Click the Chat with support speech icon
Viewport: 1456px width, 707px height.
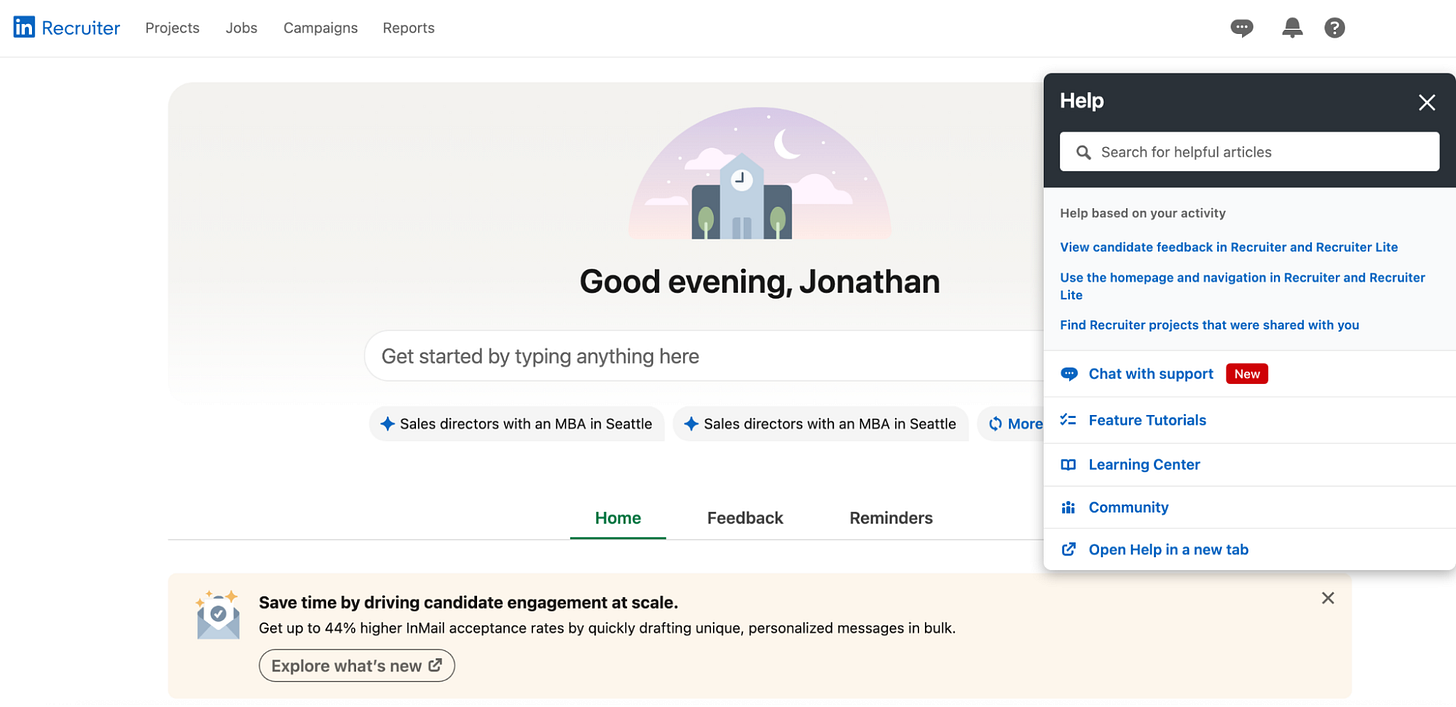point(1069,374)
